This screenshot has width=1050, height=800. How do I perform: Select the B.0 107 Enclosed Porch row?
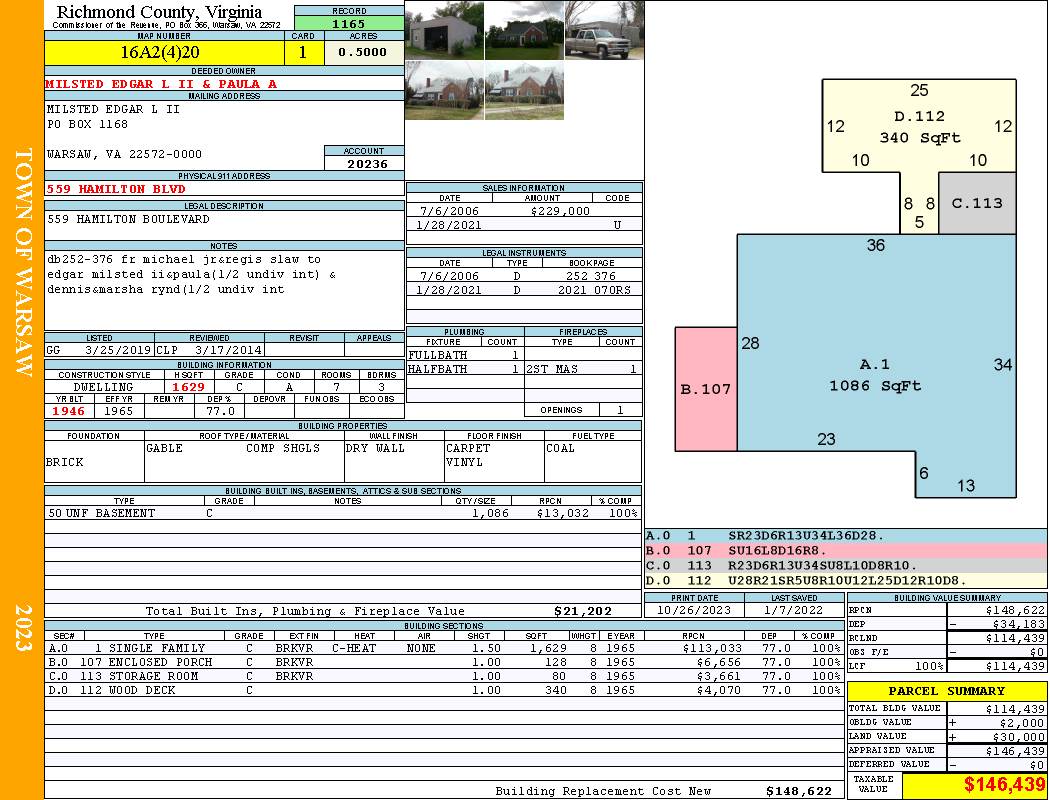(x=442, y=662)
